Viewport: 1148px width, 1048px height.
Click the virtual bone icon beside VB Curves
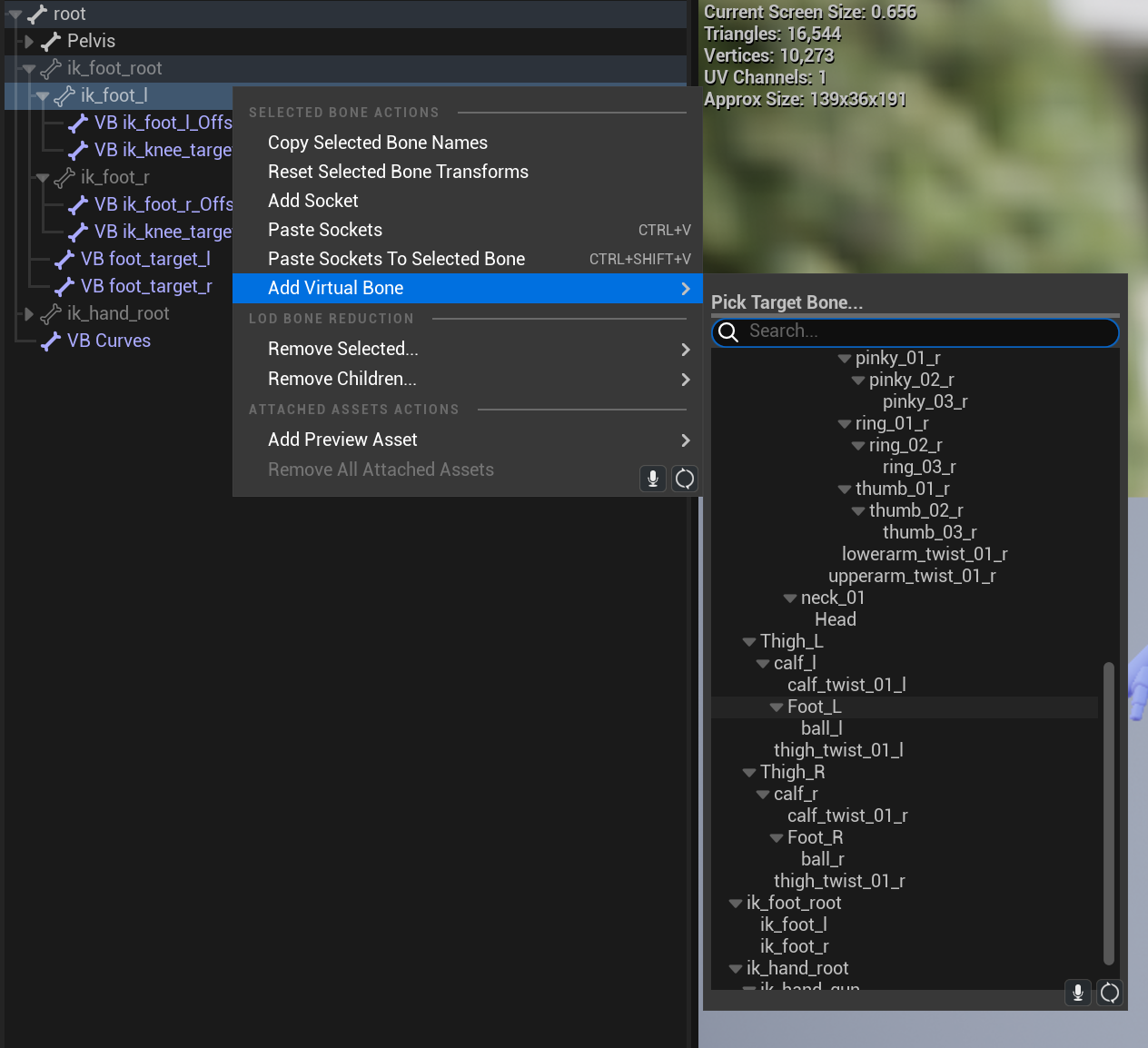coord(51,341)
